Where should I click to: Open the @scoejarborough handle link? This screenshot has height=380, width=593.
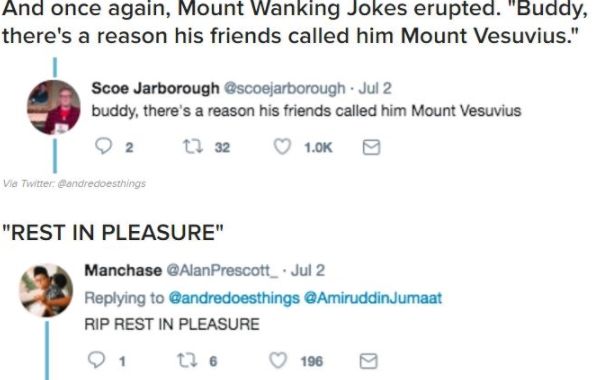(x=284, y=88)
